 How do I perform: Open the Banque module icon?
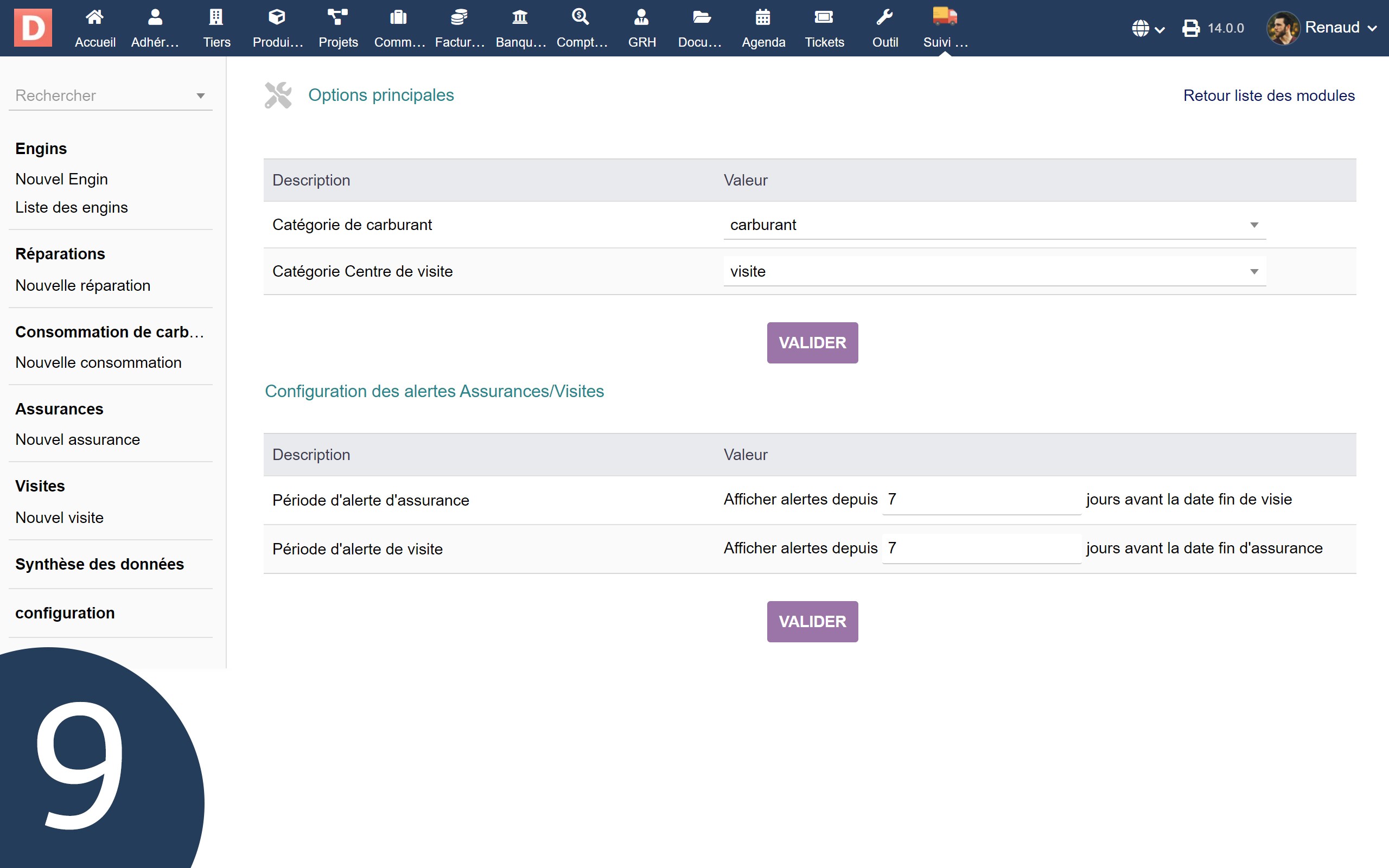pos(520,18)
